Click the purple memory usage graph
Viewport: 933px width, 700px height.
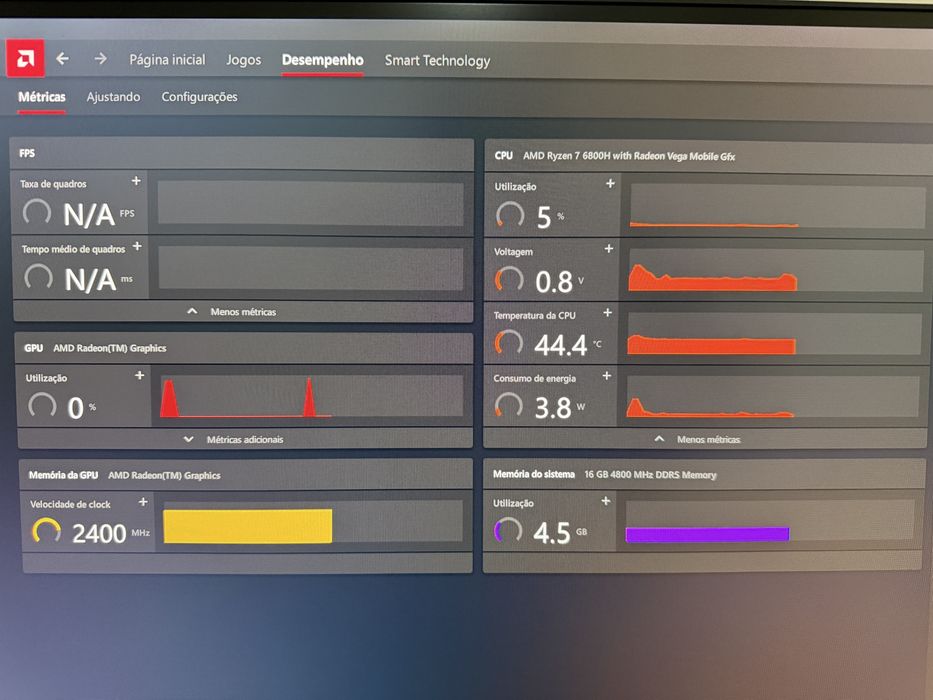(x=770, y=521)
